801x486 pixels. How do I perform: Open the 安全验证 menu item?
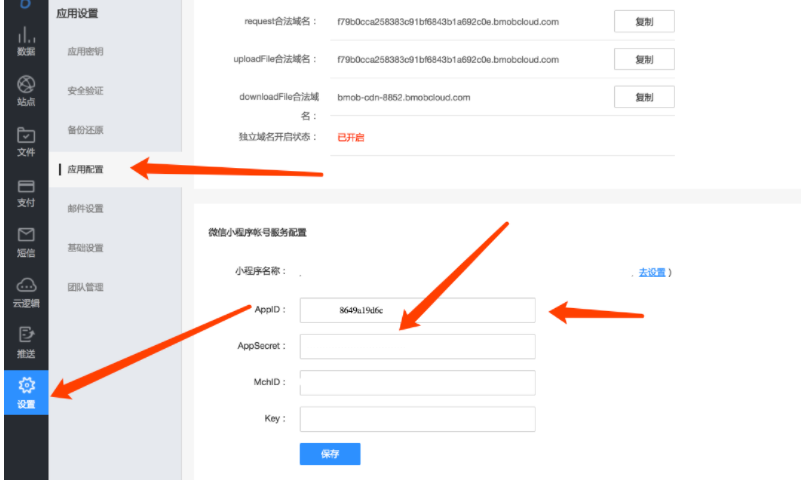click(x=85, y=91)
